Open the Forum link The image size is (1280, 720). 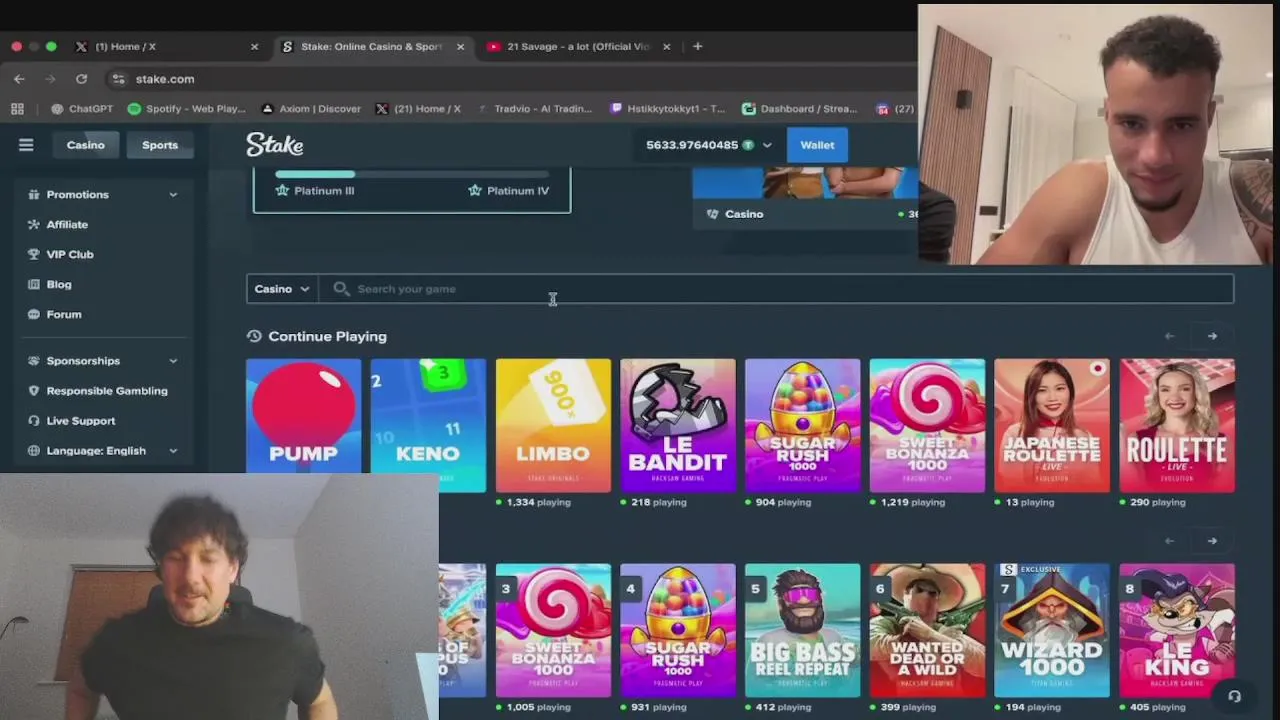tap(64, 315)
